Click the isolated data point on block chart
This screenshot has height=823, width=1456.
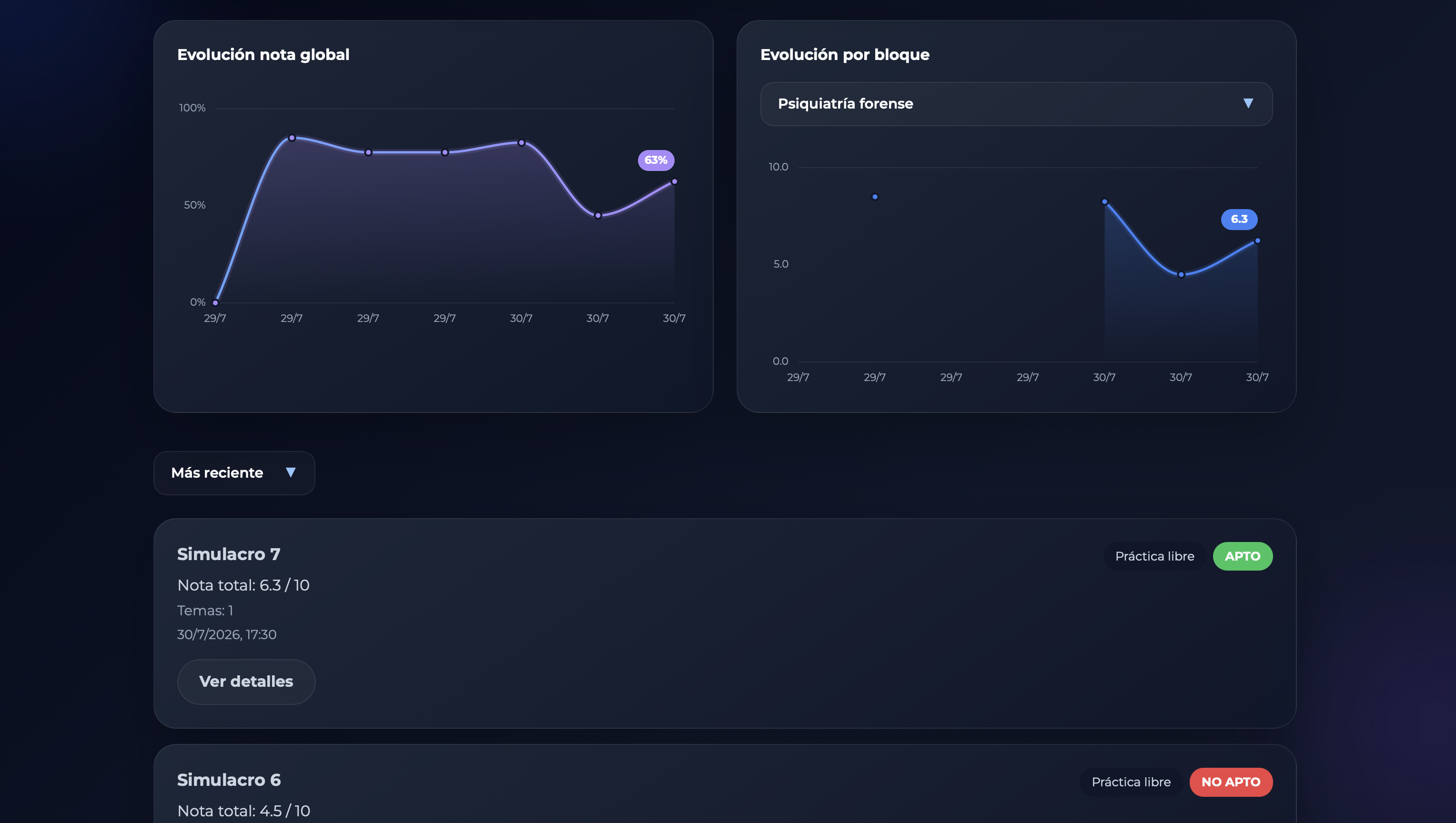click(x=875, y=197)
